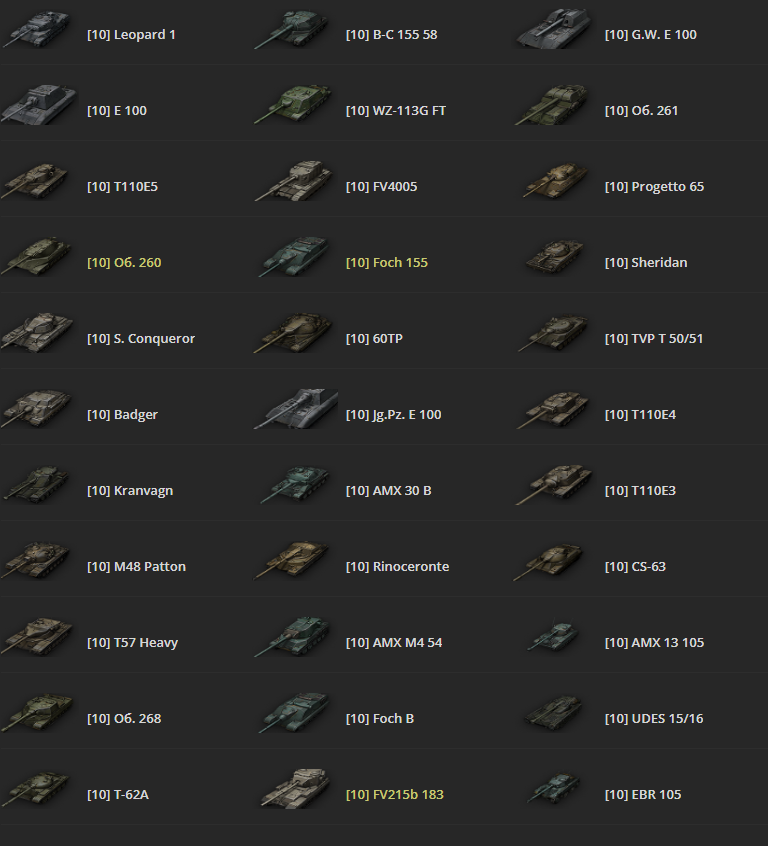Click the EBR 105 vehicle icon

(x=553, y=789)
